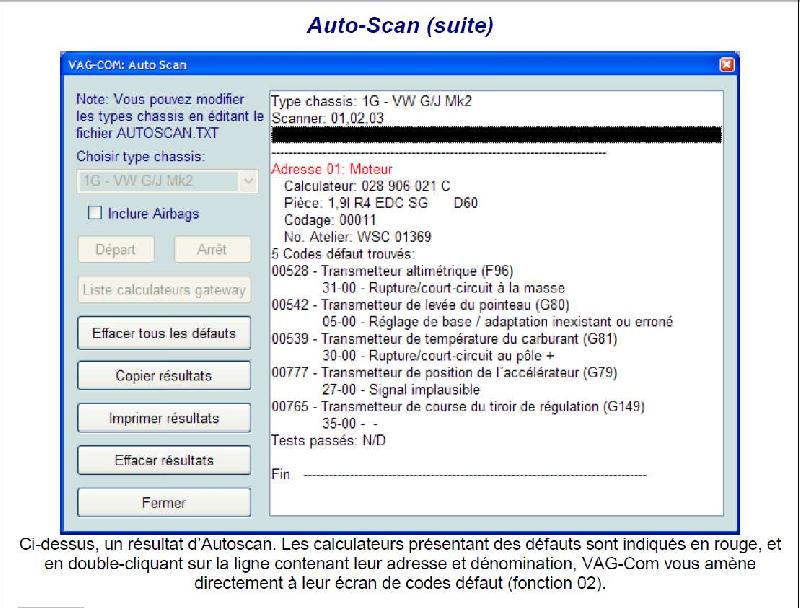The image size is (800, 608).
Task: Select 'Pièce: 1,9l R4 EDC SG' line
Action: [381, 203]
